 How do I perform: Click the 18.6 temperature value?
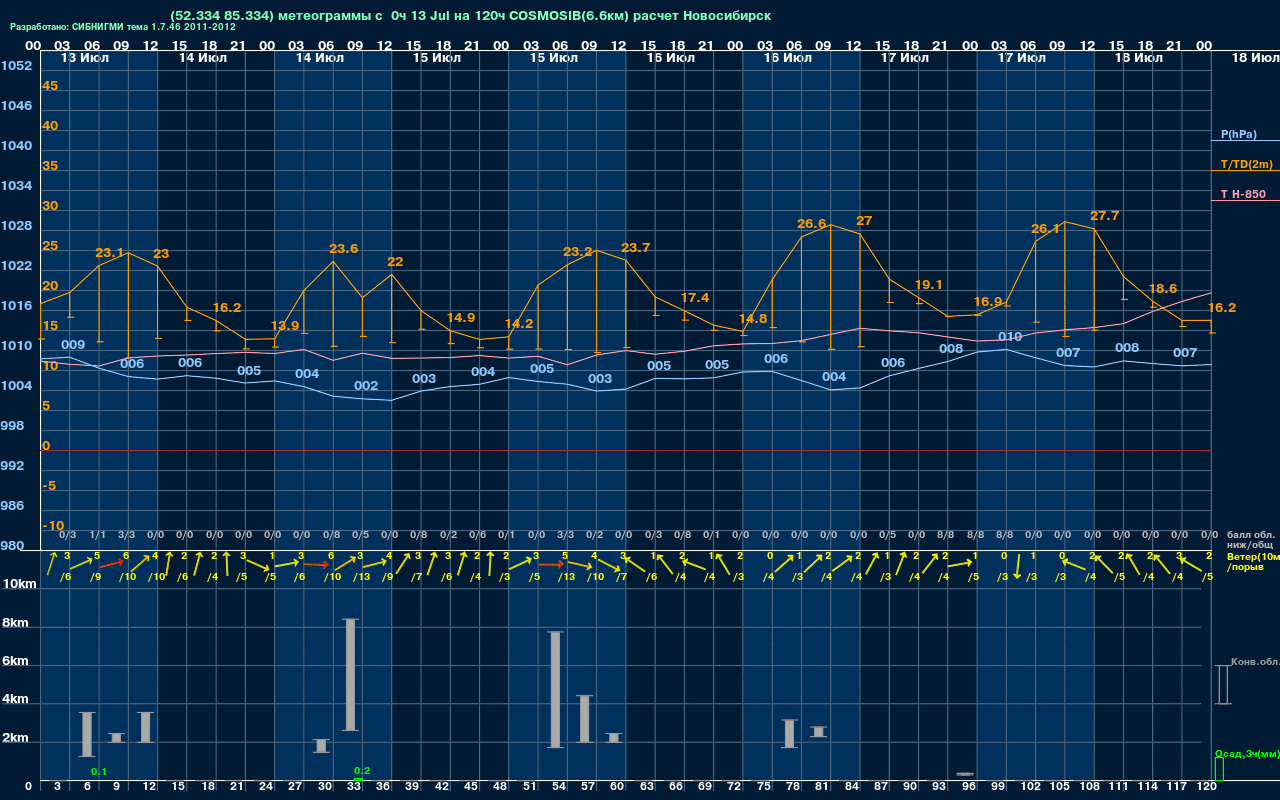(x=1163, y=289)
